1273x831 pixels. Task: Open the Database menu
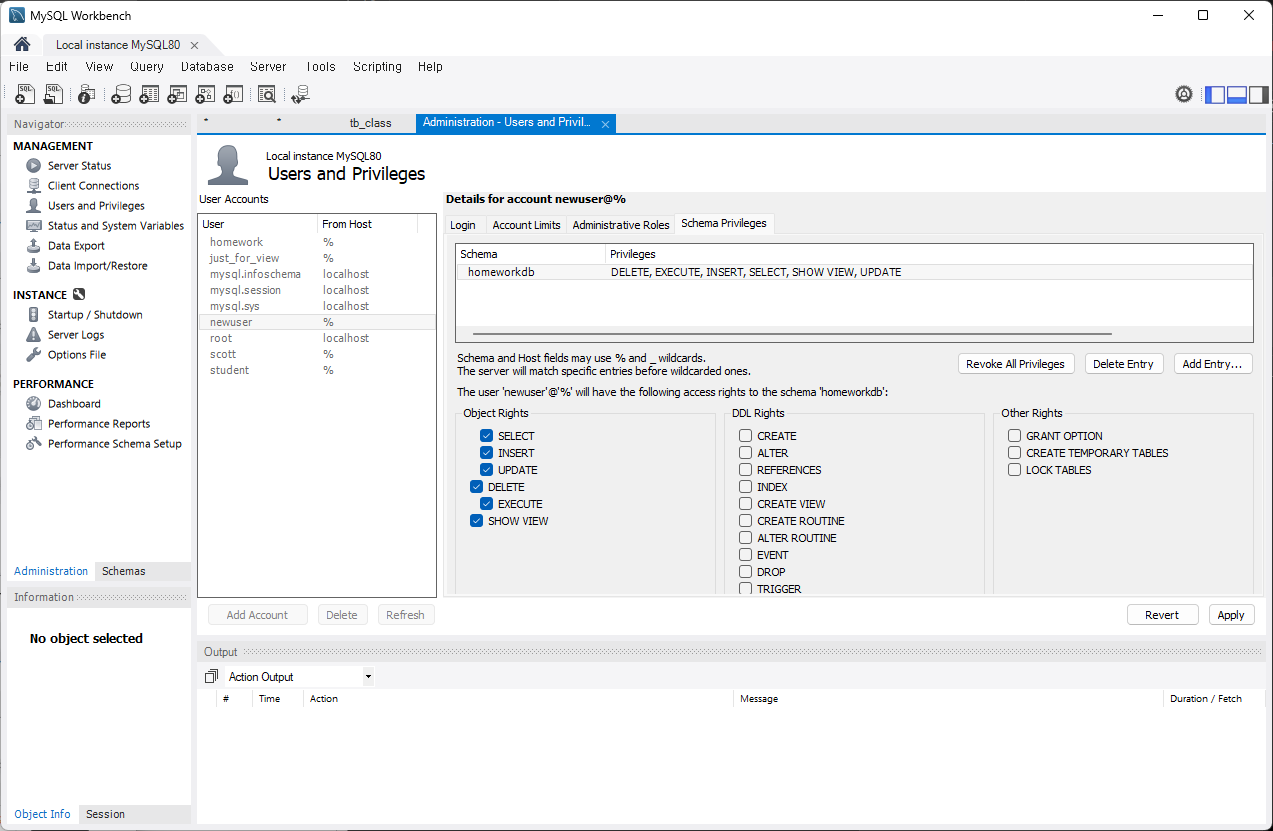click(x=207, y=67)
